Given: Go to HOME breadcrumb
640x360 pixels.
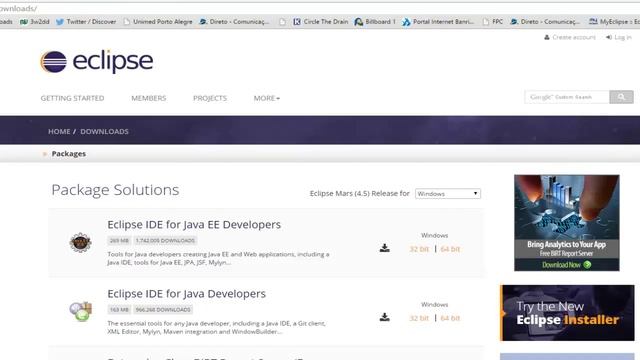Looking at the screenshot, I should [x=59, y=131].
